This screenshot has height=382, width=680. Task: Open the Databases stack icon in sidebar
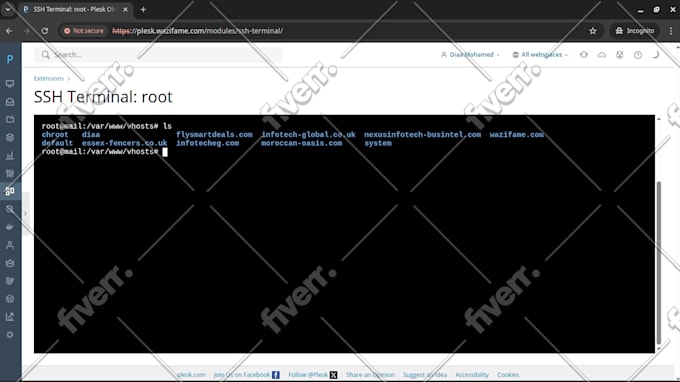tap(10, 137)
